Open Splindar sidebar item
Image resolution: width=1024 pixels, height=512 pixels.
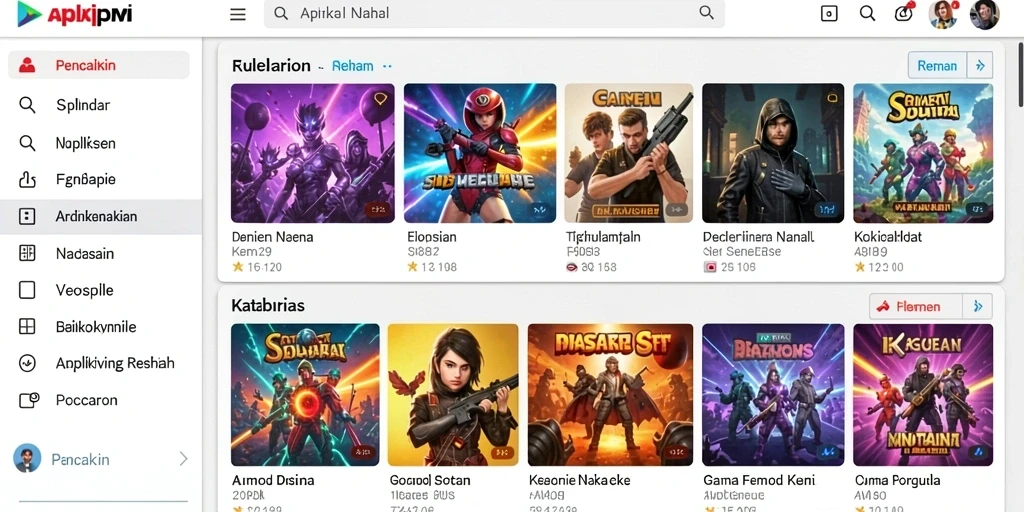pyautogui.click(x=99, y=104)
